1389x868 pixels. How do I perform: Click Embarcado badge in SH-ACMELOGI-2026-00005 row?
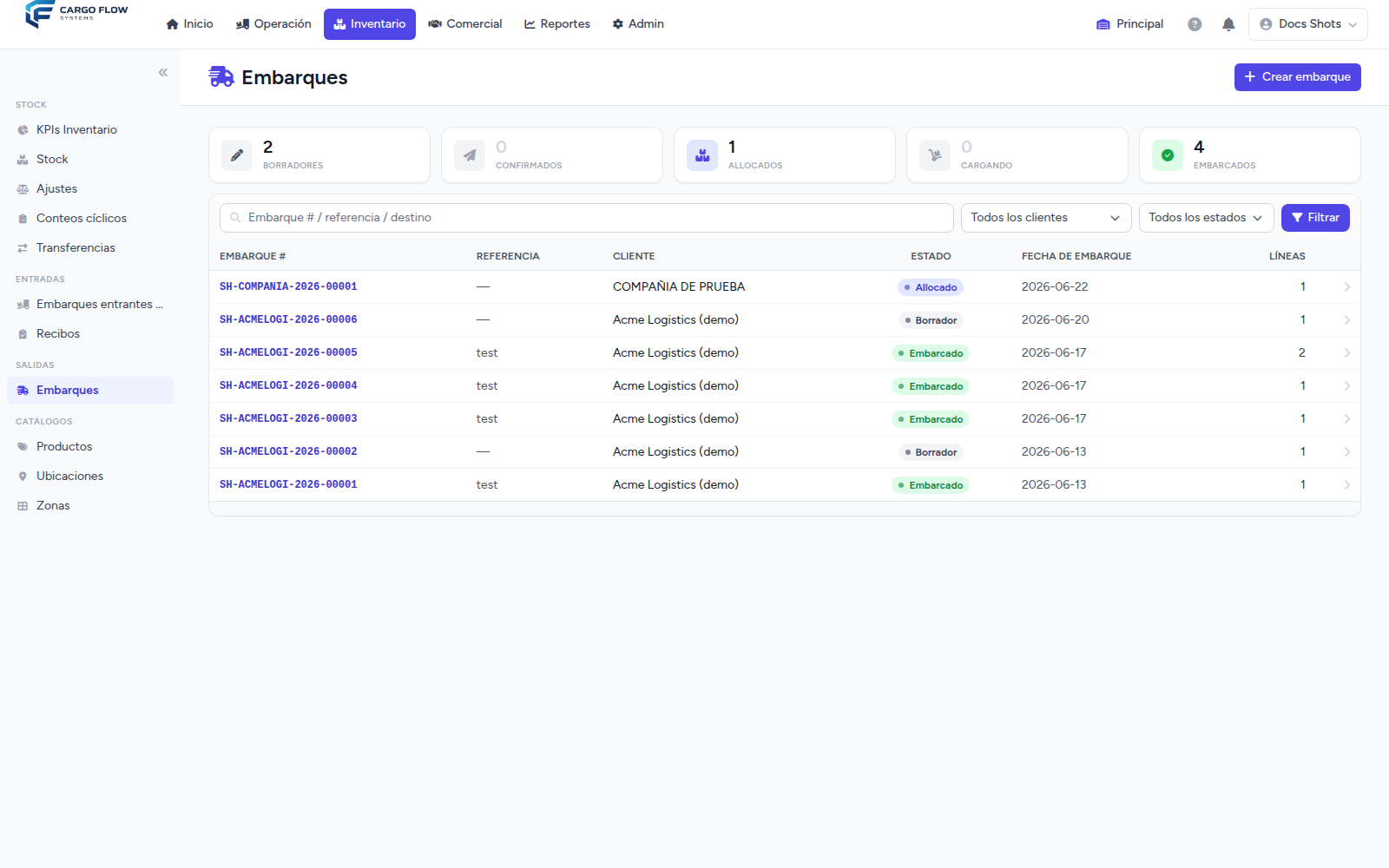931,353
